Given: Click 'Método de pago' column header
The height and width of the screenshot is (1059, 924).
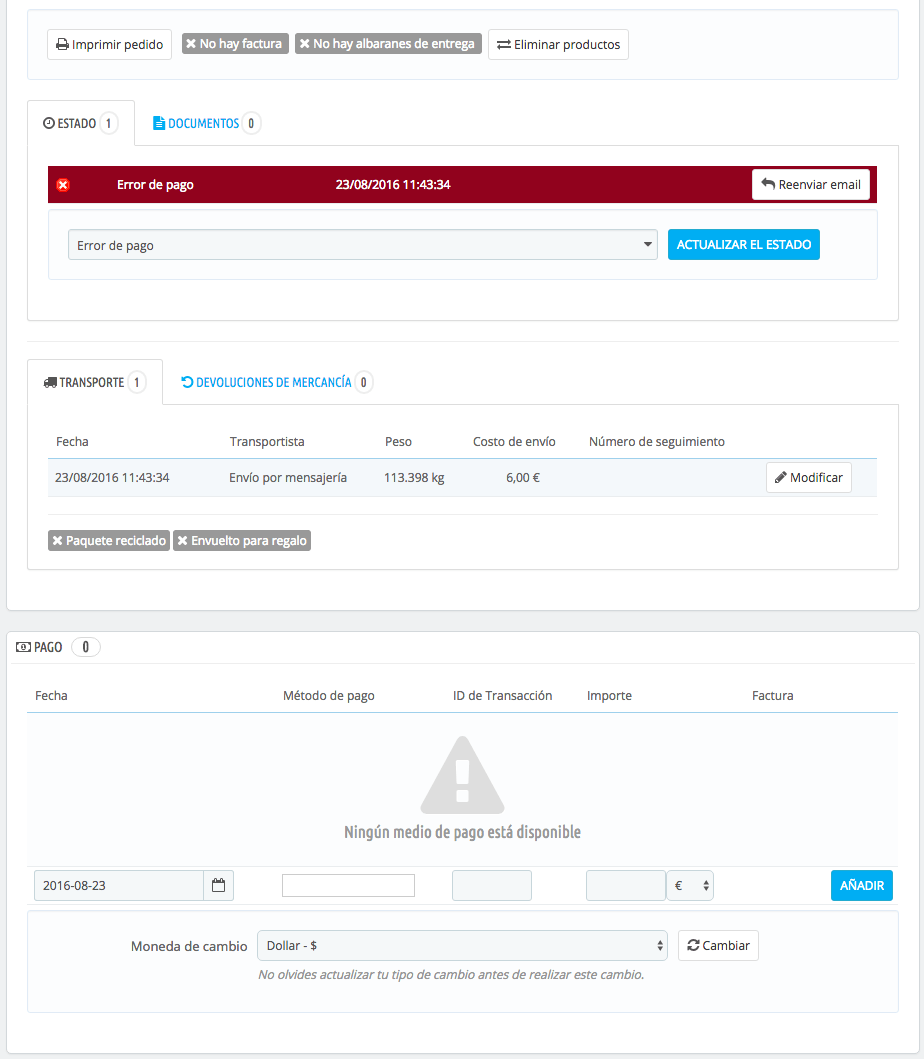Looking at the screenshot, I should click(x=328, y=696).
